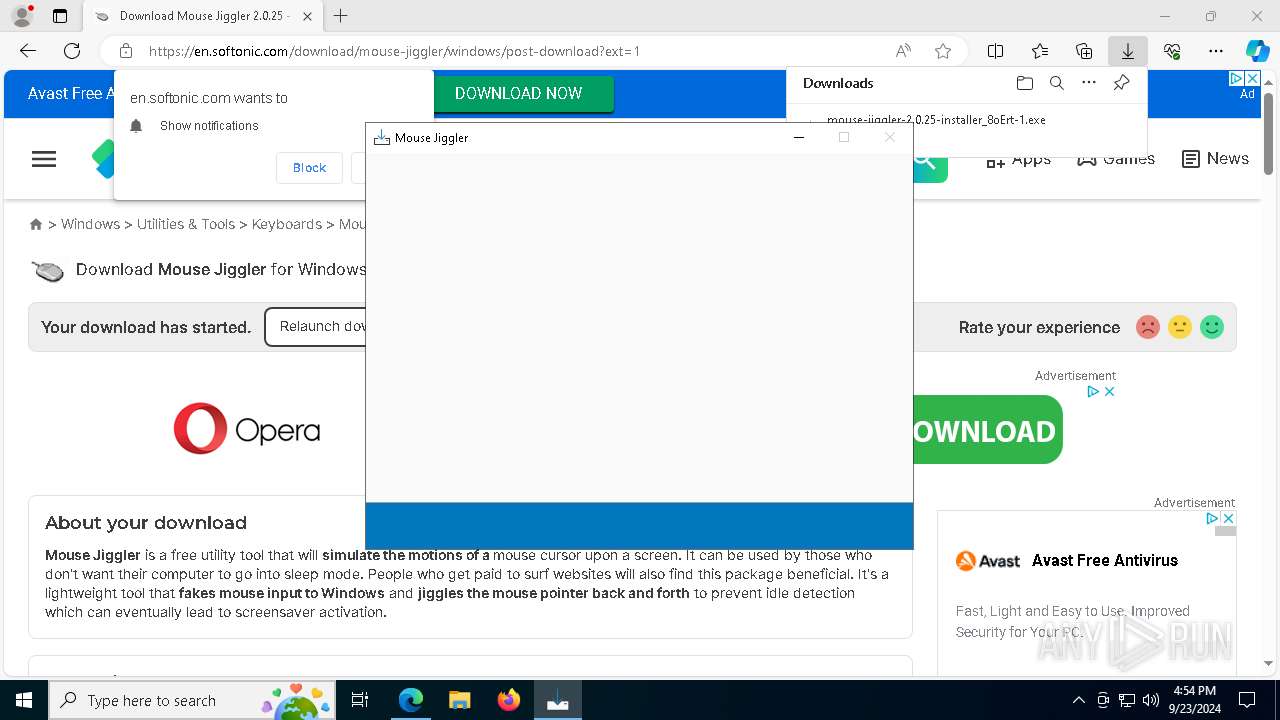Open network status in system tray
Image resolution: width=1280 pixels, height=720 pixels.
pyautogui.click(x=1127, y=700)
